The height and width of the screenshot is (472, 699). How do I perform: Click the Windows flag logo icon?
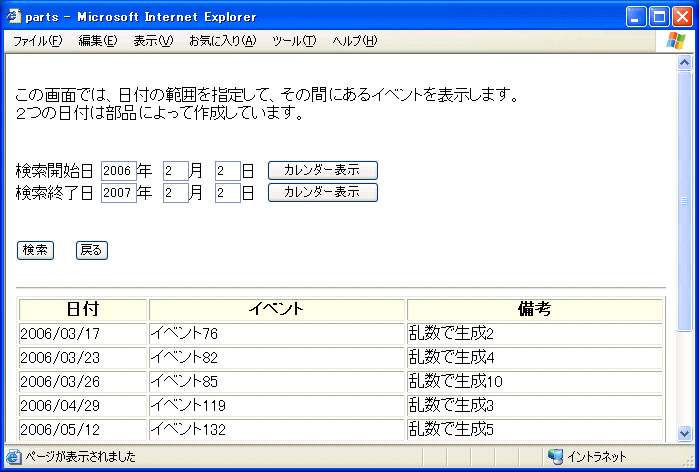click(x=676, y=41)
